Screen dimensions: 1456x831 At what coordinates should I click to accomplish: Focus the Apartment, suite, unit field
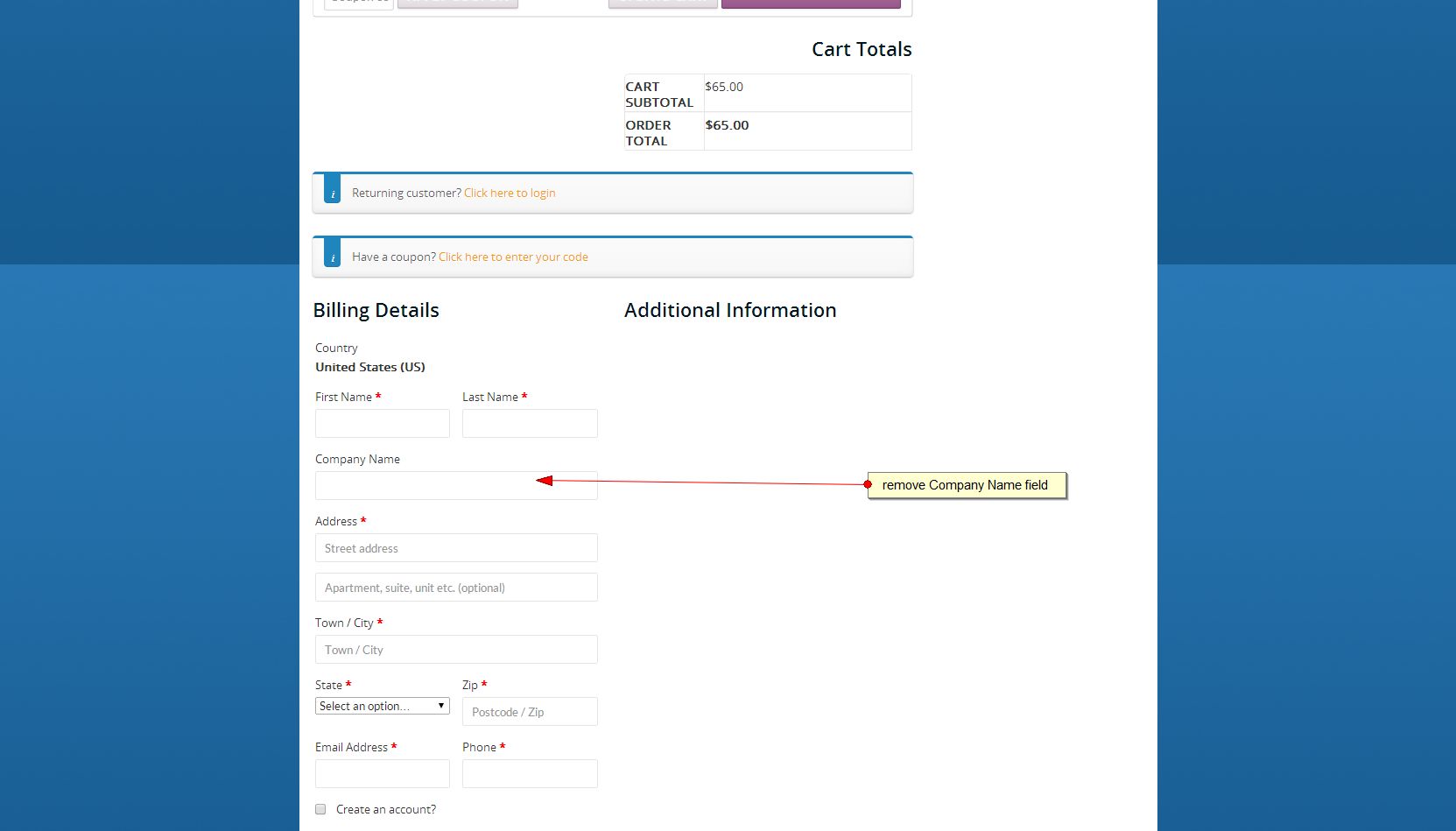[x=456, y=588]
